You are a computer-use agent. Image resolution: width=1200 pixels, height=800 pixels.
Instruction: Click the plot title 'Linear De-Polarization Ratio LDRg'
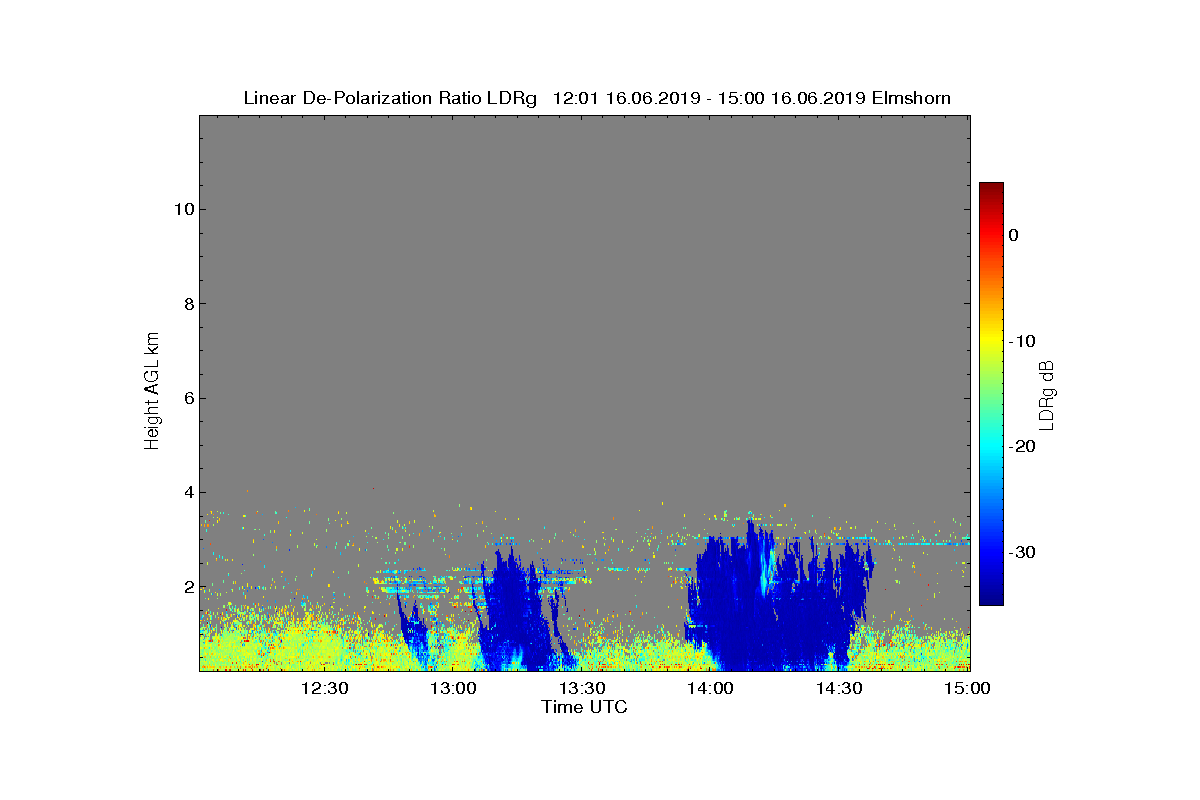[392, 98]
